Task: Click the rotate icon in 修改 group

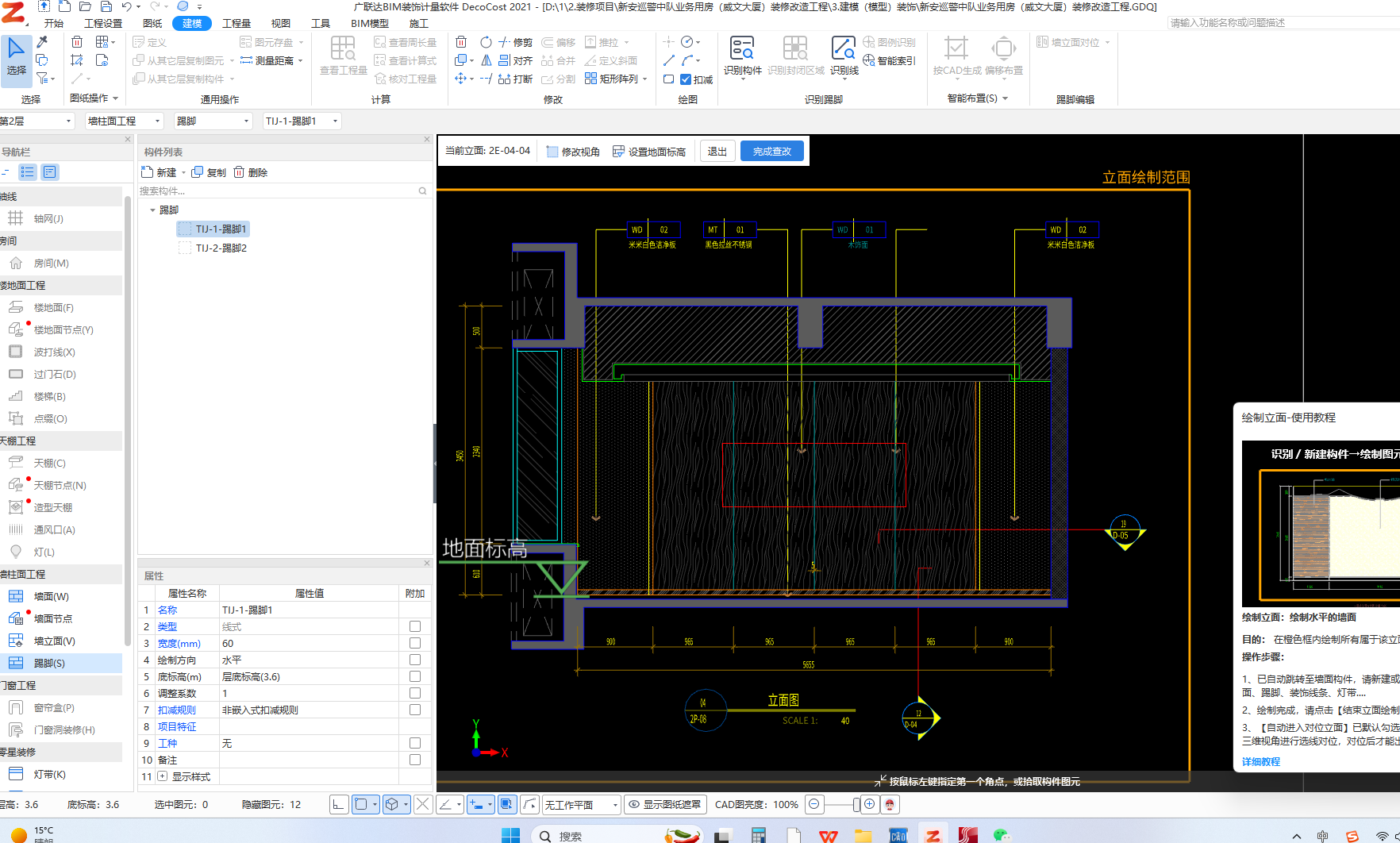Action: coord(486,42)
